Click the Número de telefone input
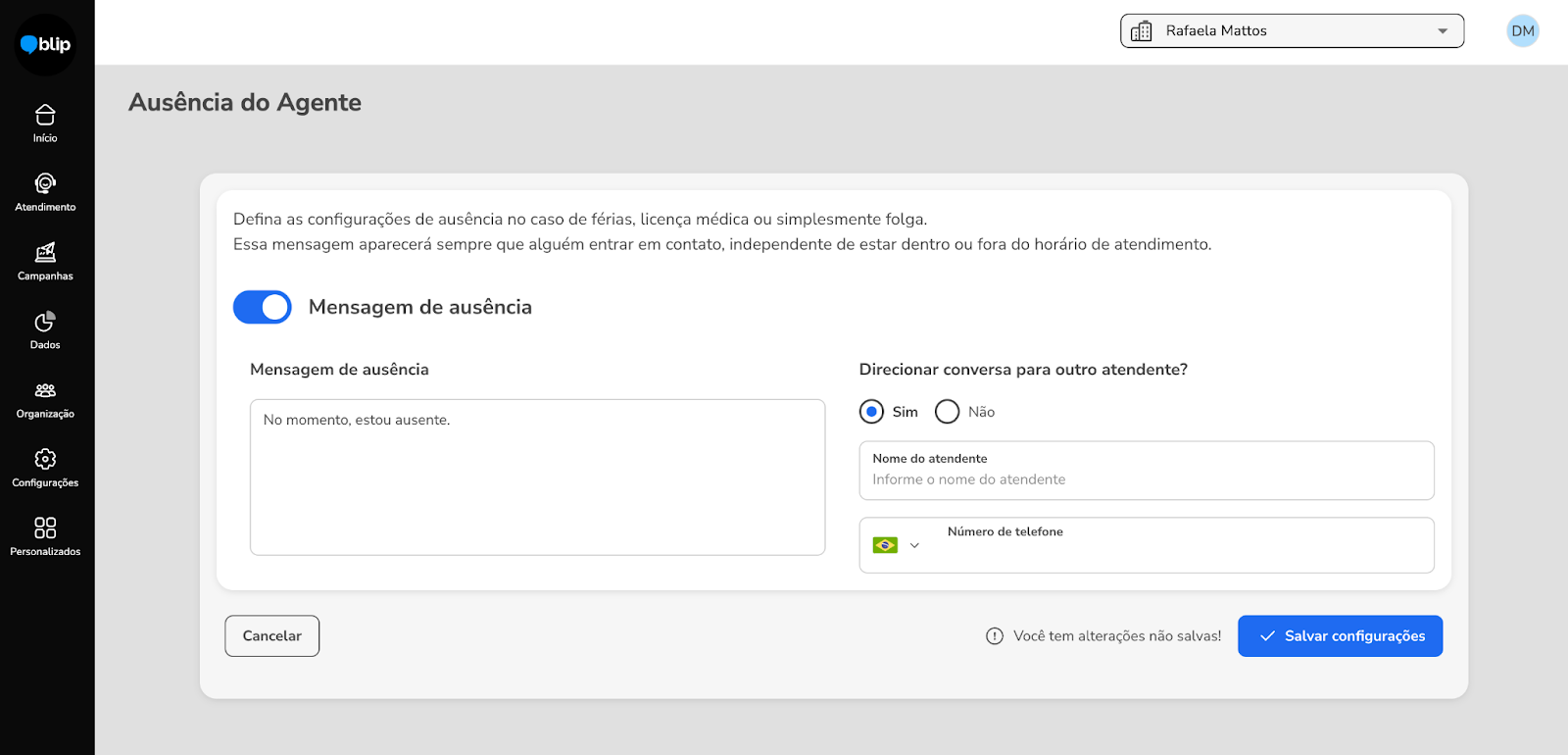Screen dimensions: 1568x755 (1176, 553)
